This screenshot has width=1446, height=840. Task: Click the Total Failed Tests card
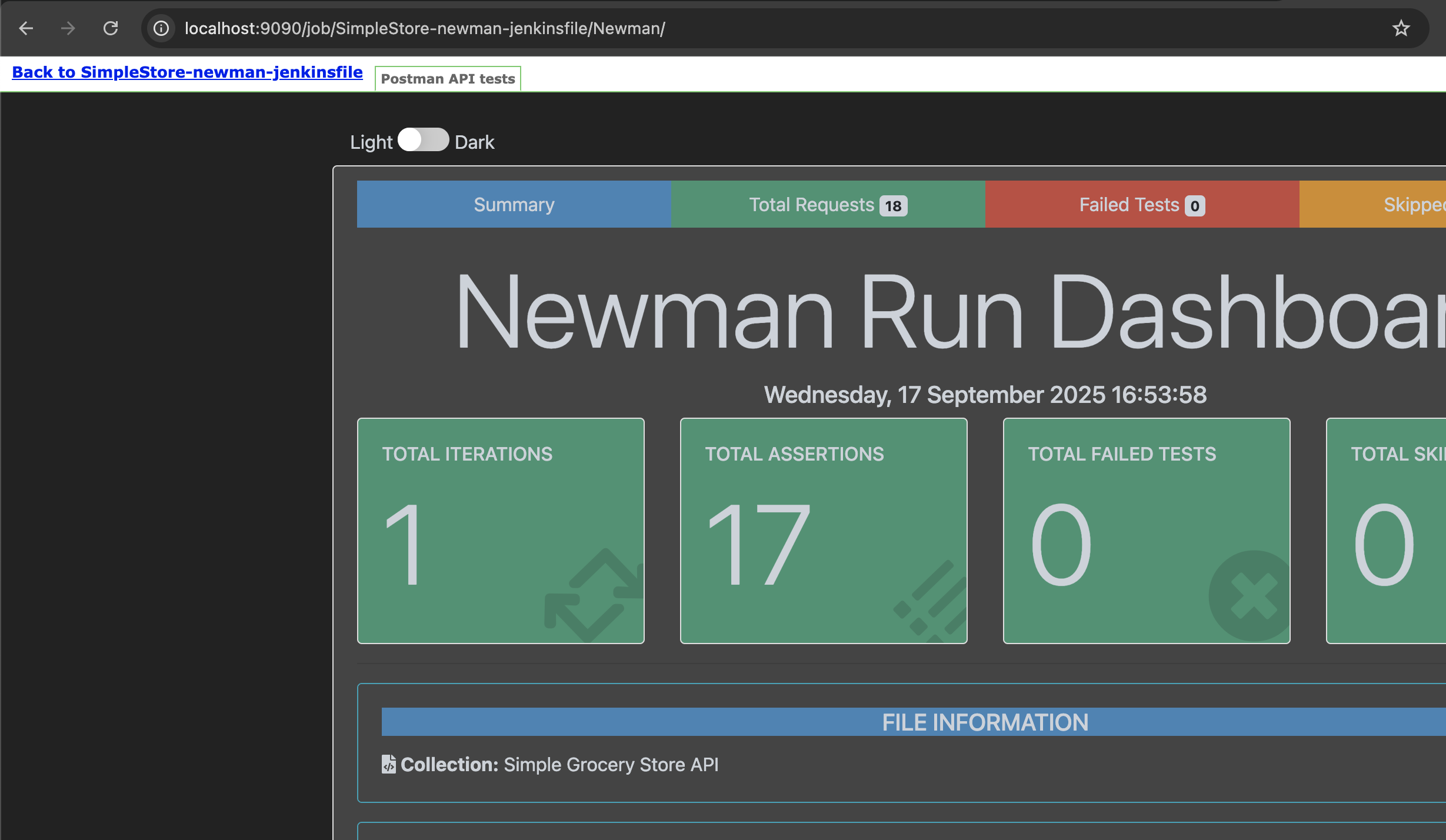1147,531
